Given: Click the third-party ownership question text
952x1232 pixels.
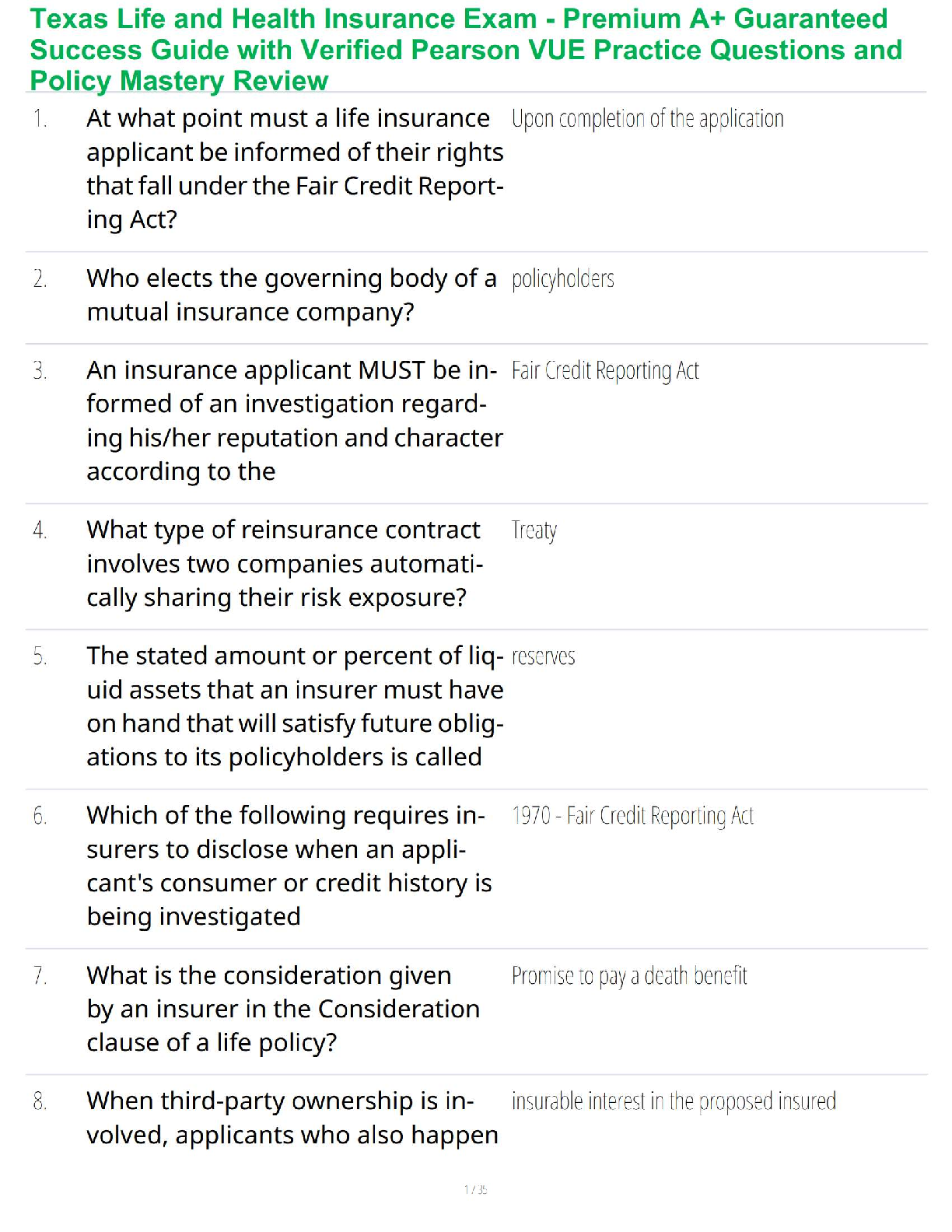Looking at the screenshot, I should click(292, 1118).
